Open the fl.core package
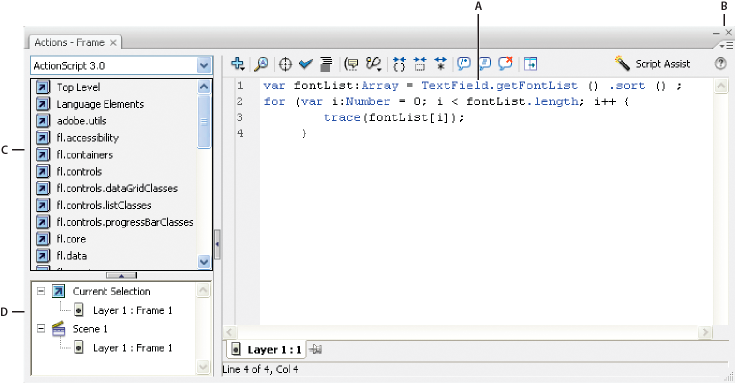The image size is (735, 383). [x=71, y=239]
